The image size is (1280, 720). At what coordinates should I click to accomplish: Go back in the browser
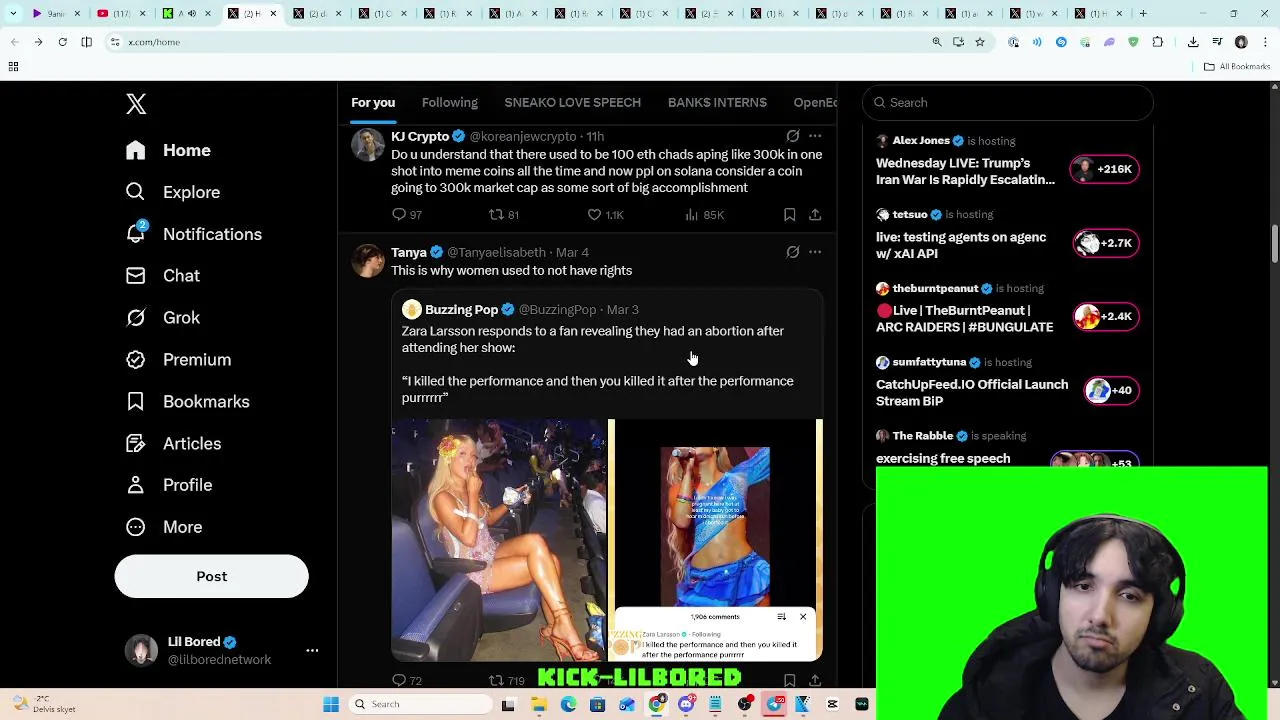(14, 42)
